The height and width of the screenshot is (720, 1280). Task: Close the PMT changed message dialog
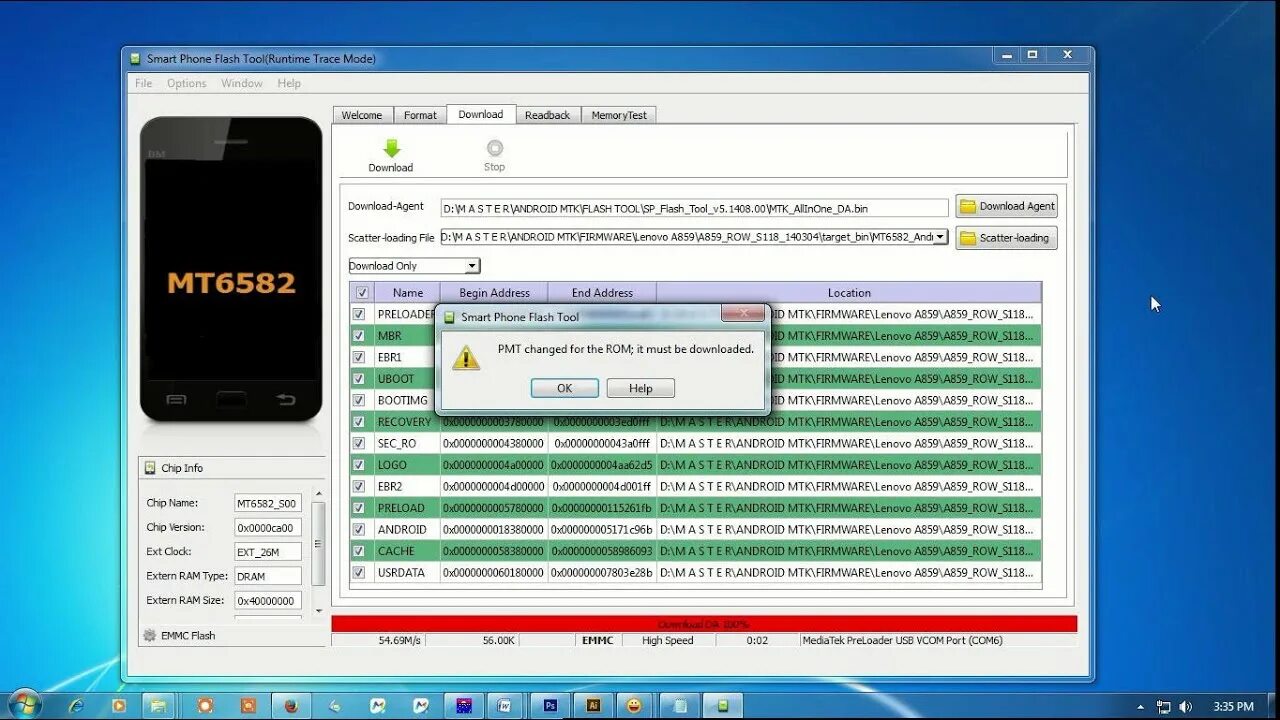[743, 314]
